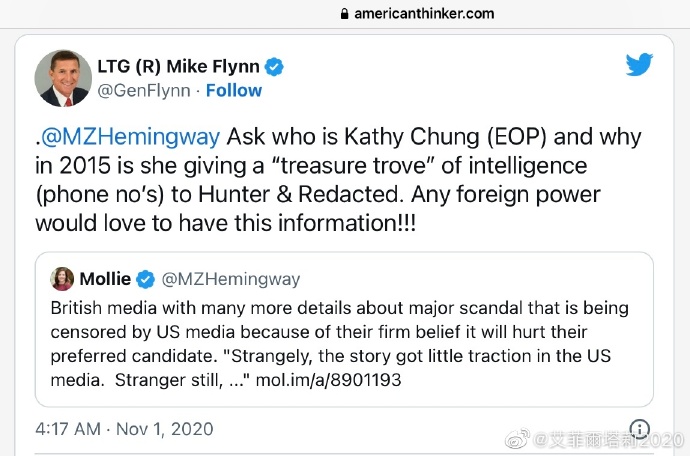Click the lock icon in address bar
The width and height of the screenshot is (690, 456).
[345, 14]
